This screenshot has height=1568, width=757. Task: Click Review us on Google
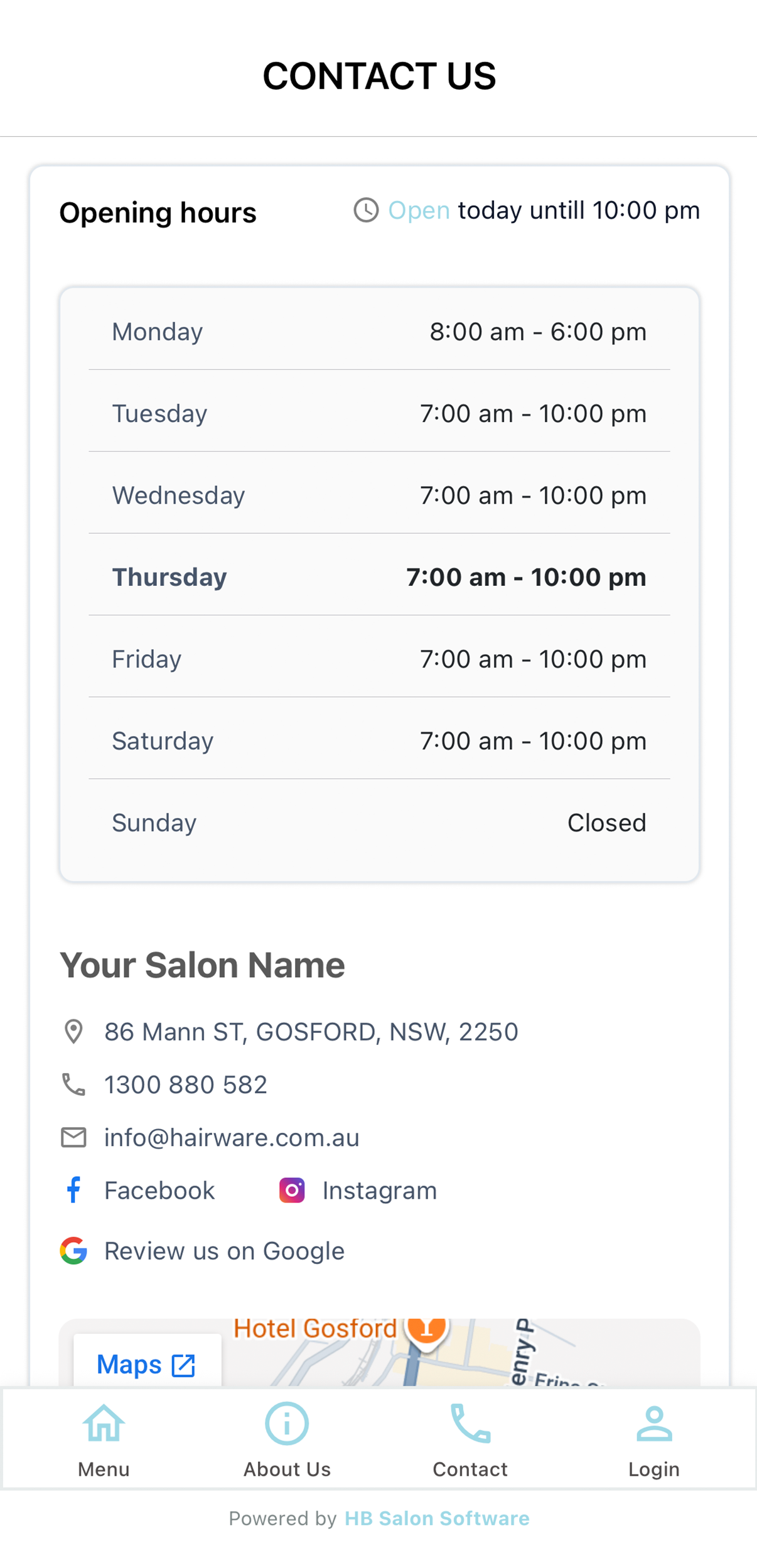tap(224, 1250)
